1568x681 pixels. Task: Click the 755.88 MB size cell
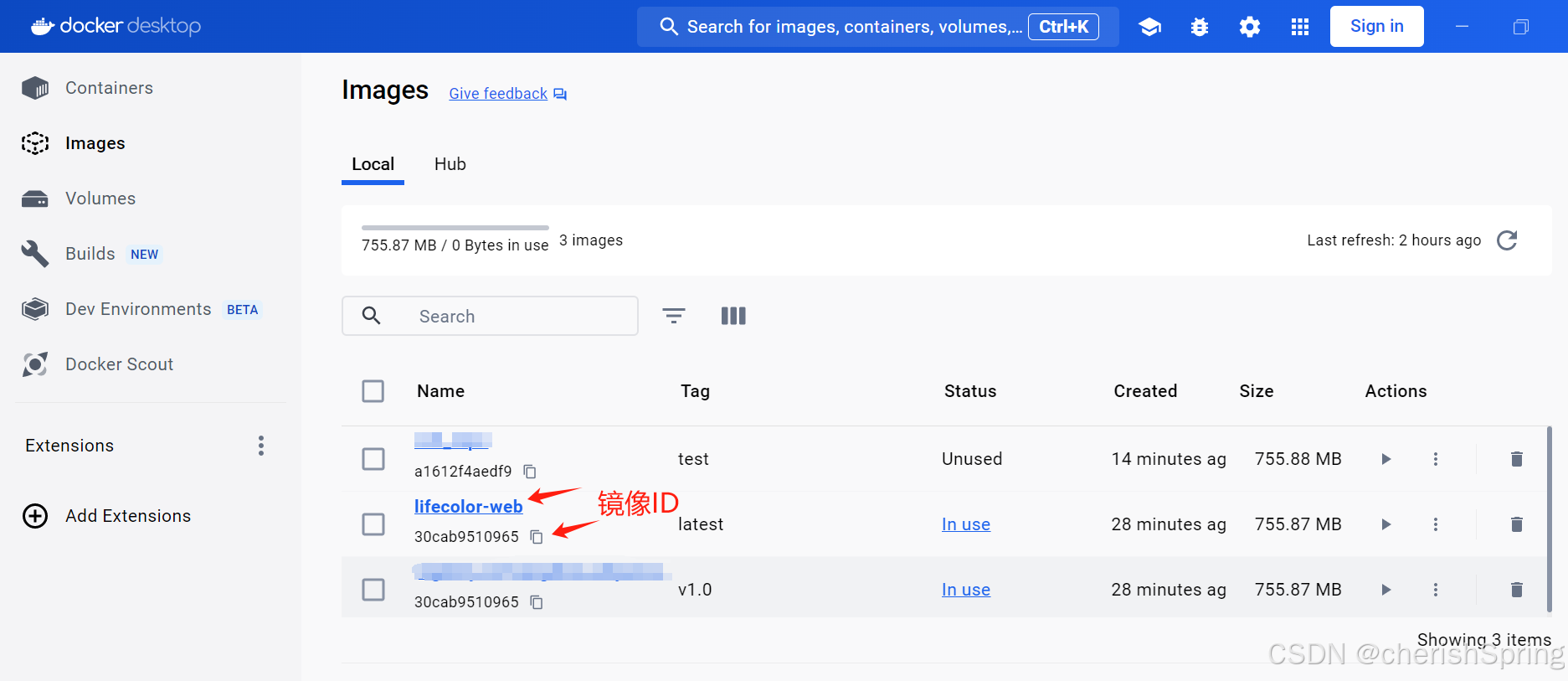tap(1298, 459)
